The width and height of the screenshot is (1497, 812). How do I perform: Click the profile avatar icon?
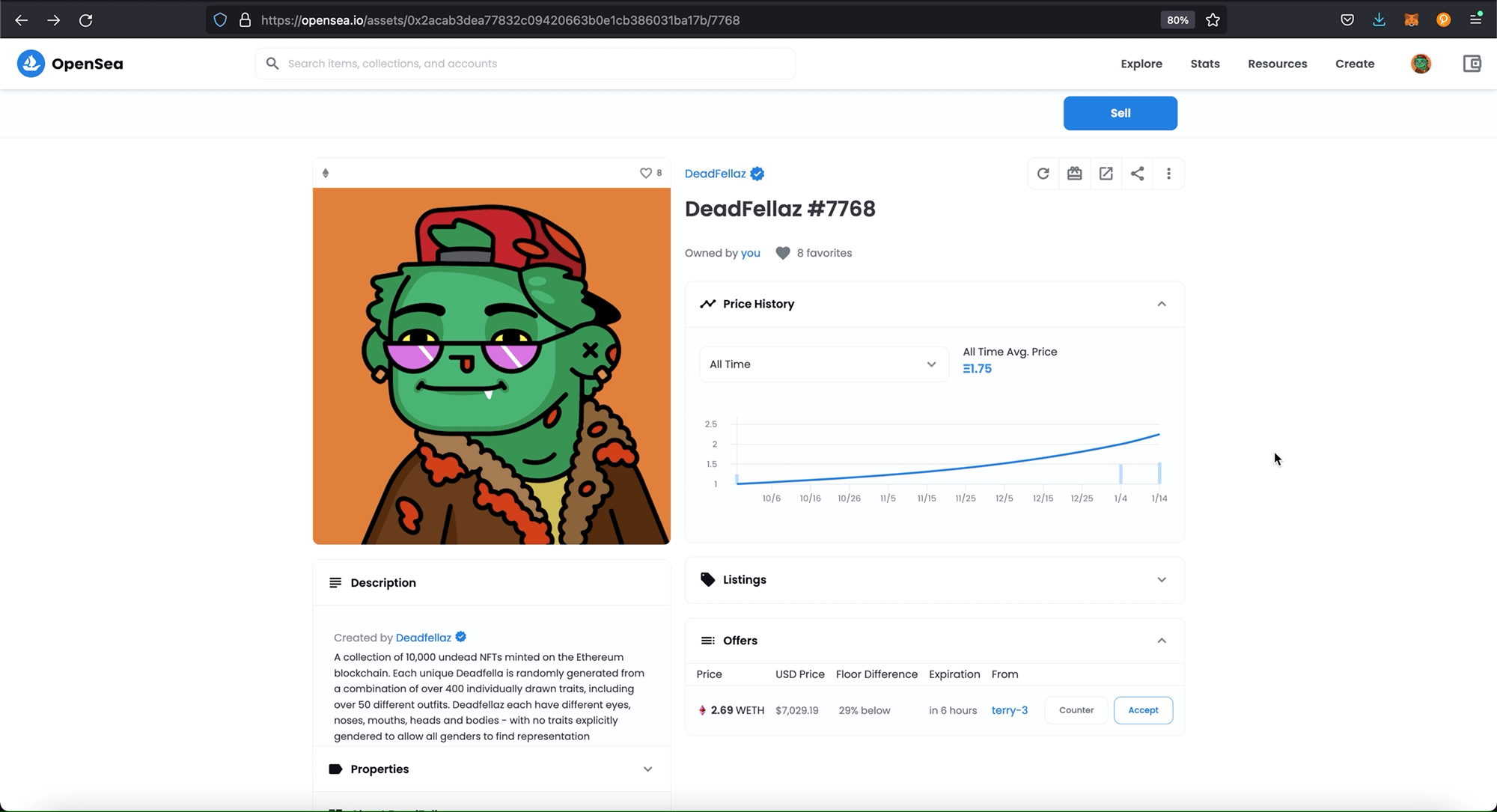(1421, 64)
